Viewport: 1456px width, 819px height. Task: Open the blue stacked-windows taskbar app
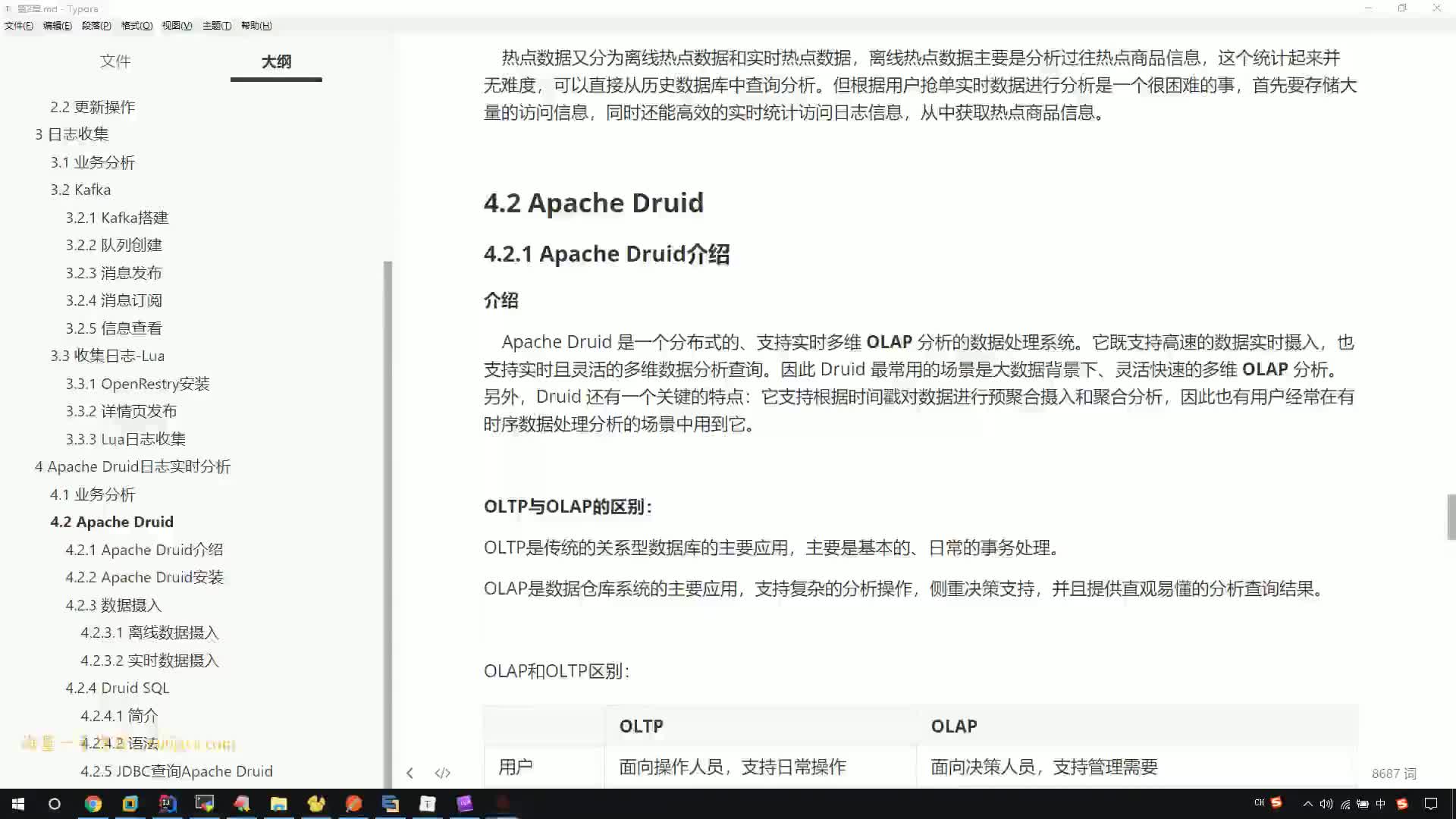[391, 804]
